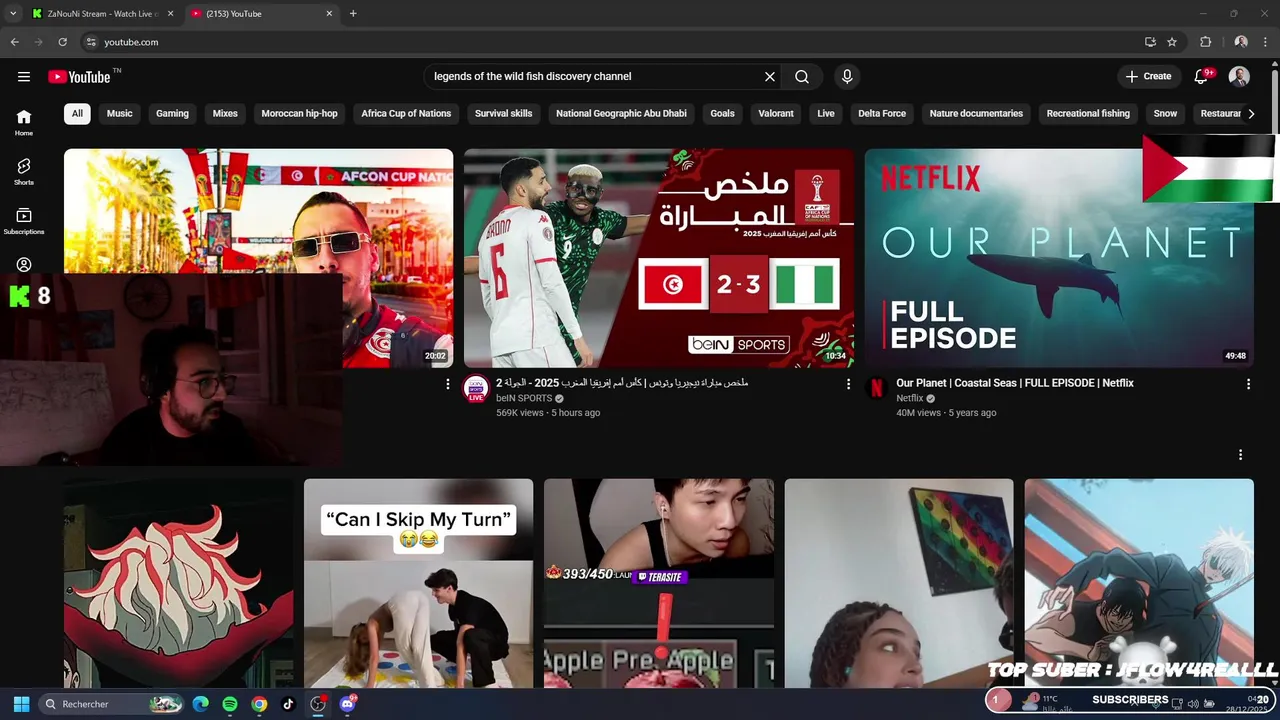Open the Chrome profile avatar

point(1241,42)
